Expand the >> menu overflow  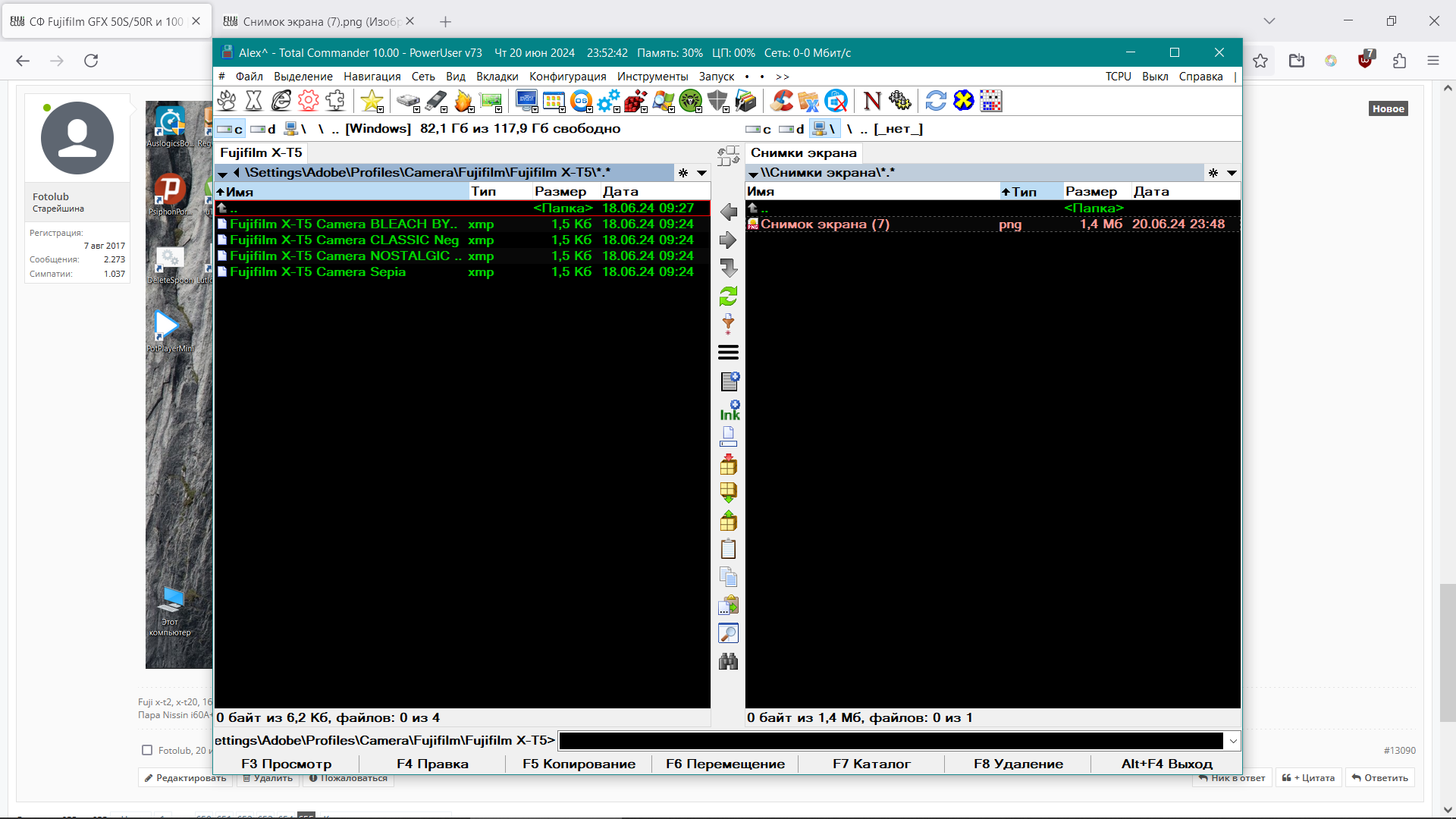coord(783,77)
